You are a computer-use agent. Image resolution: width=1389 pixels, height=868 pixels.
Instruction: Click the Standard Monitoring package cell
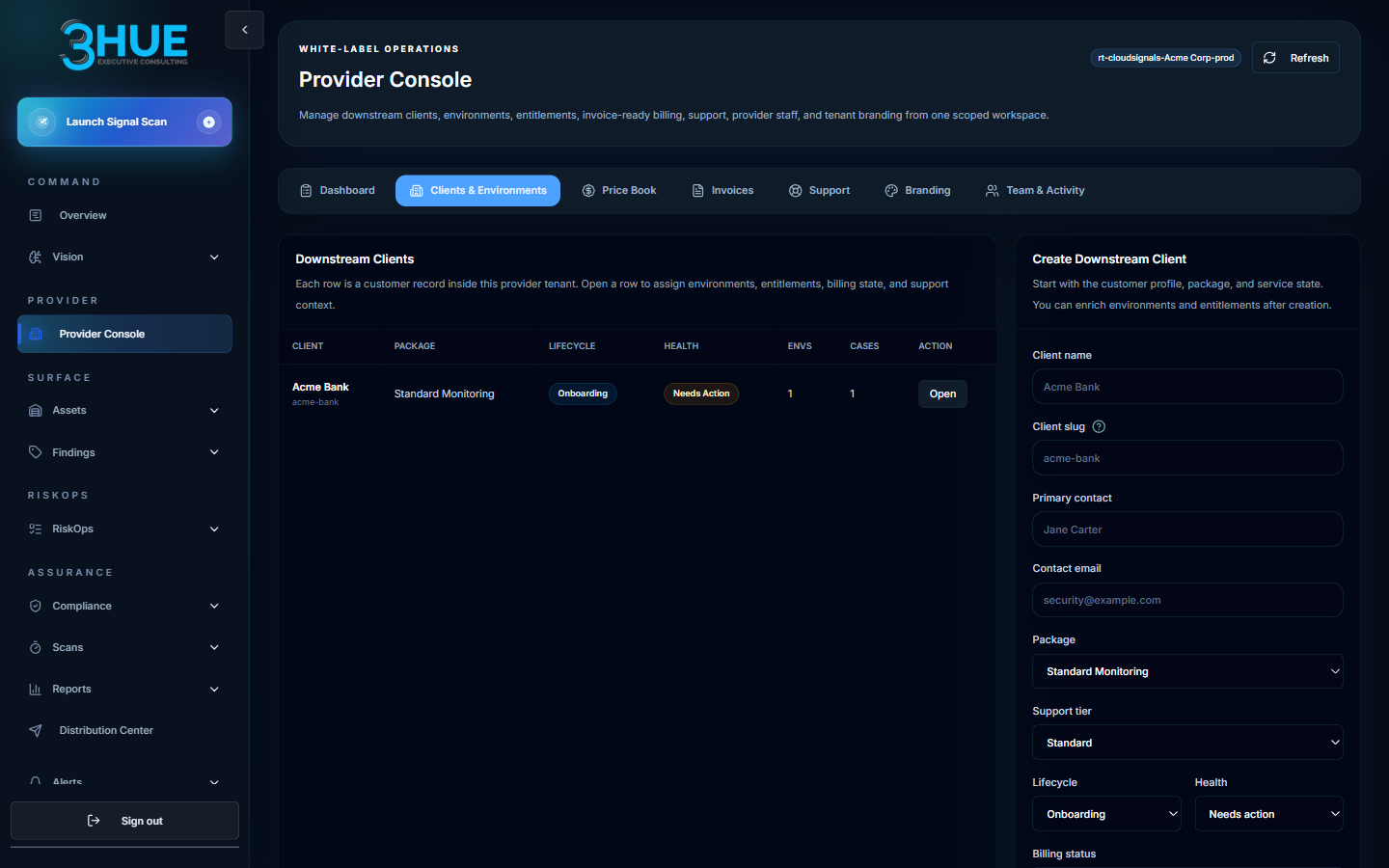(445, 393)
